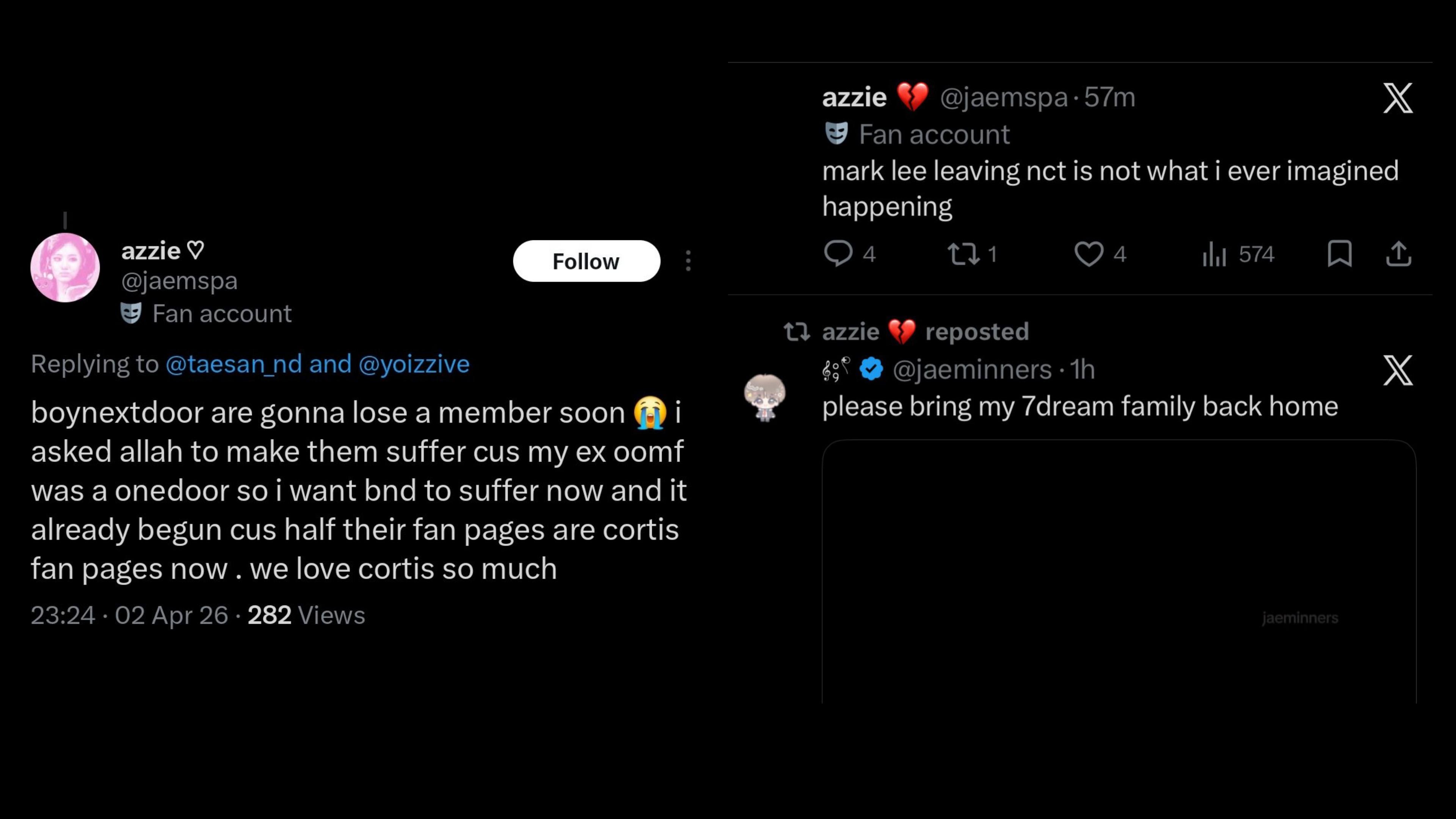Image resolution: width=1456 pixels, height=819 pixels.
Task: Bookmark the Mark Lee tweet
Action: (x=1340, y=253)
